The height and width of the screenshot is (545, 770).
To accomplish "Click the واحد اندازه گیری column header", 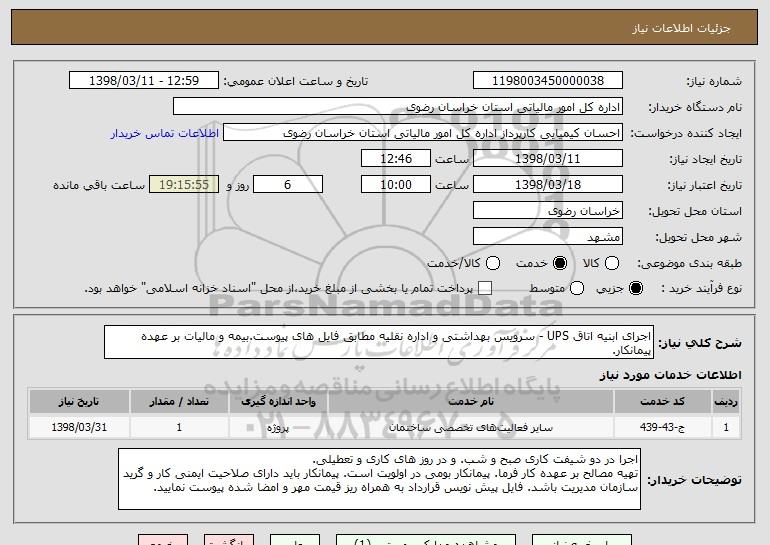I will coord(278,402).
